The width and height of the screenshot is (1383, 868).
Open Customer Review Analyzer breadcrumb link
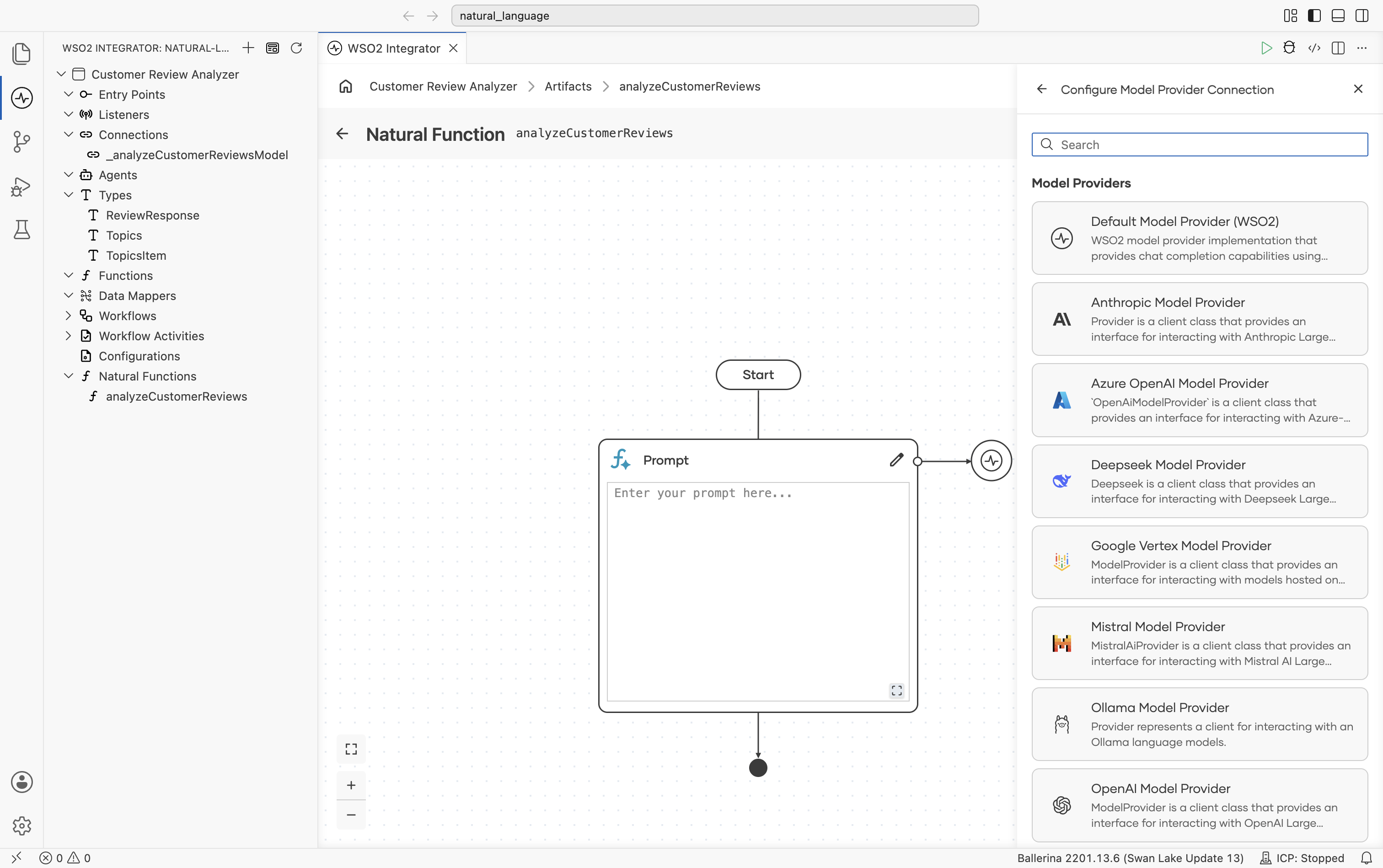tap(443, 86)
